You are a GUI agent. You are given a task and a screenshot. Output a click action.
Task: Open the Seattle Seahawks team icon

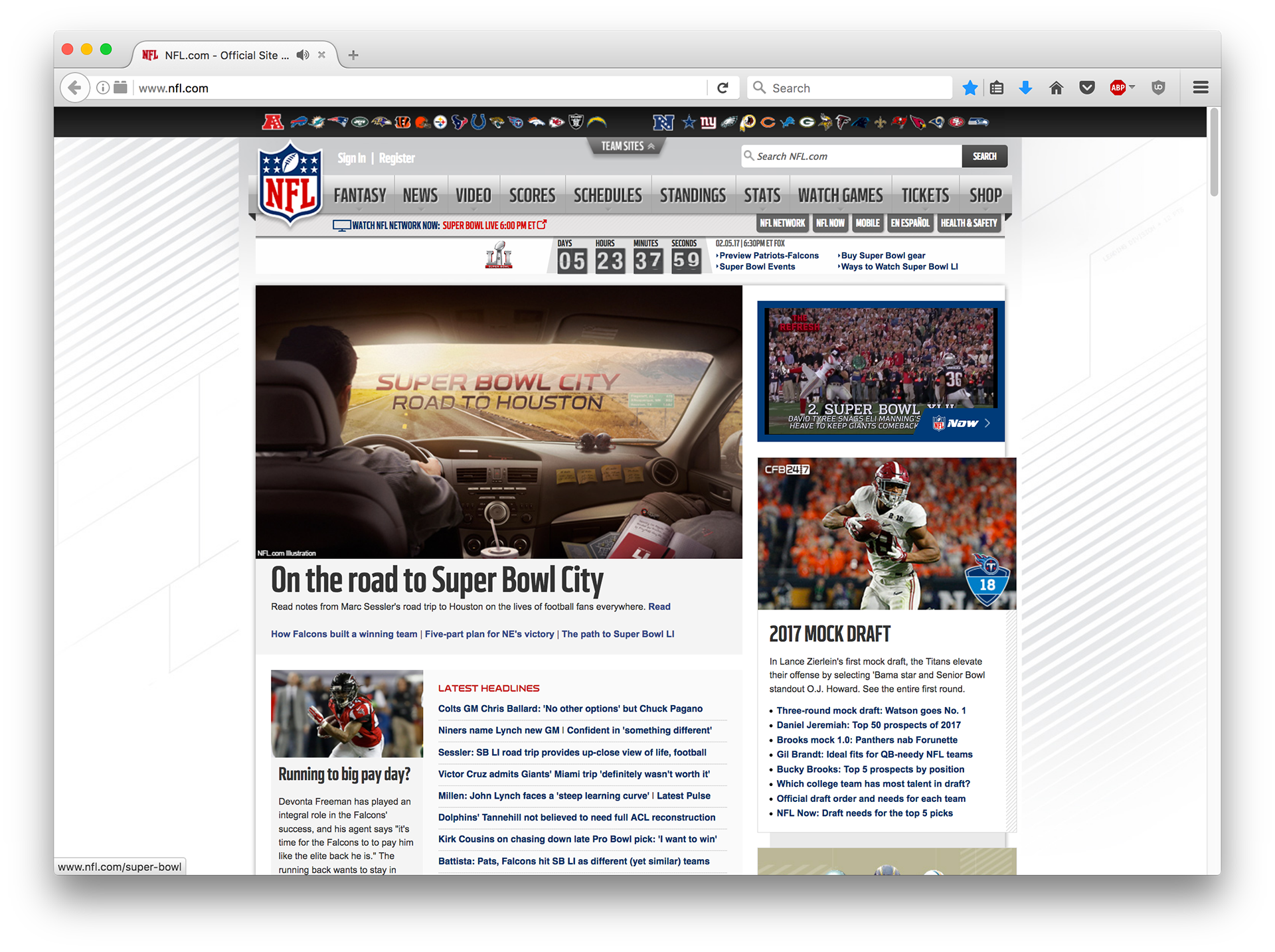pos(978,122)
